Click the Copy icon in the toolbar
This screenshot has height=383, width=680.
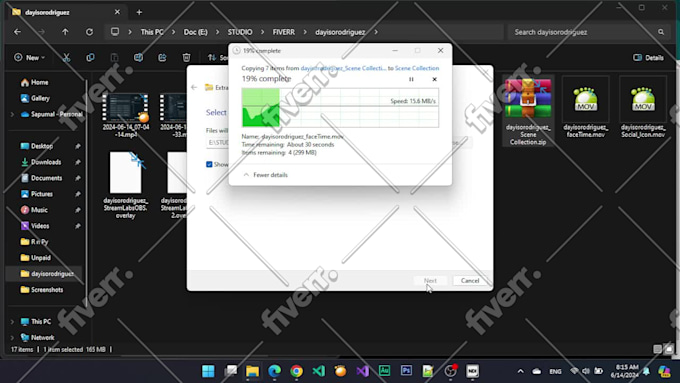point(90,57)
